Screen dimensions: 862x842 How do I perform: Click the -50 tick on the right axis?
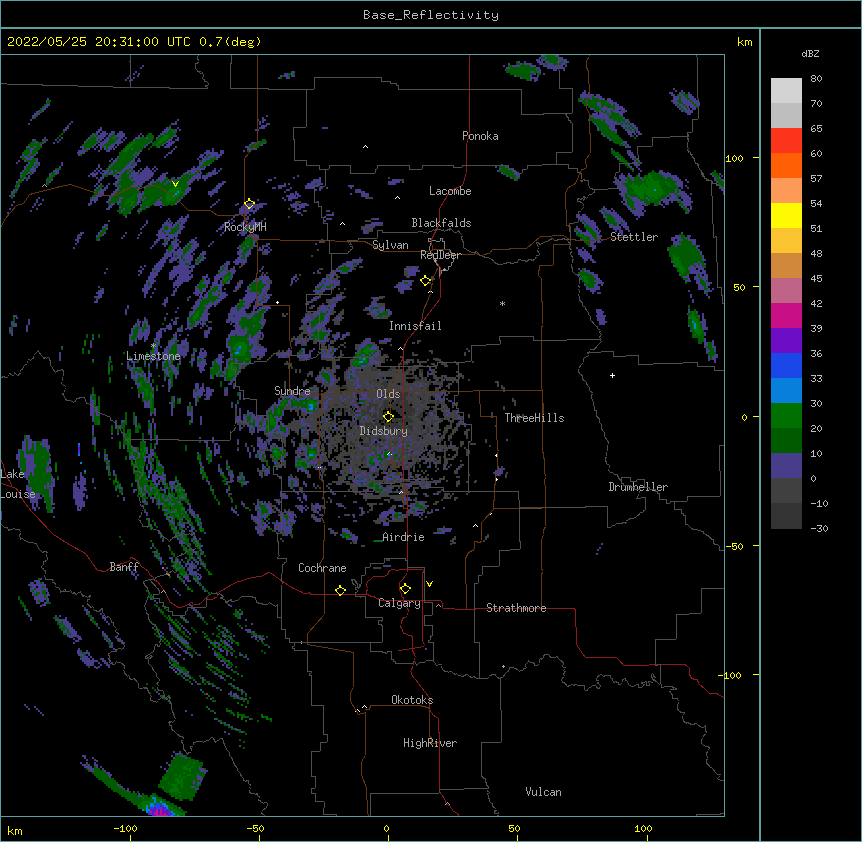click(734, 546)
